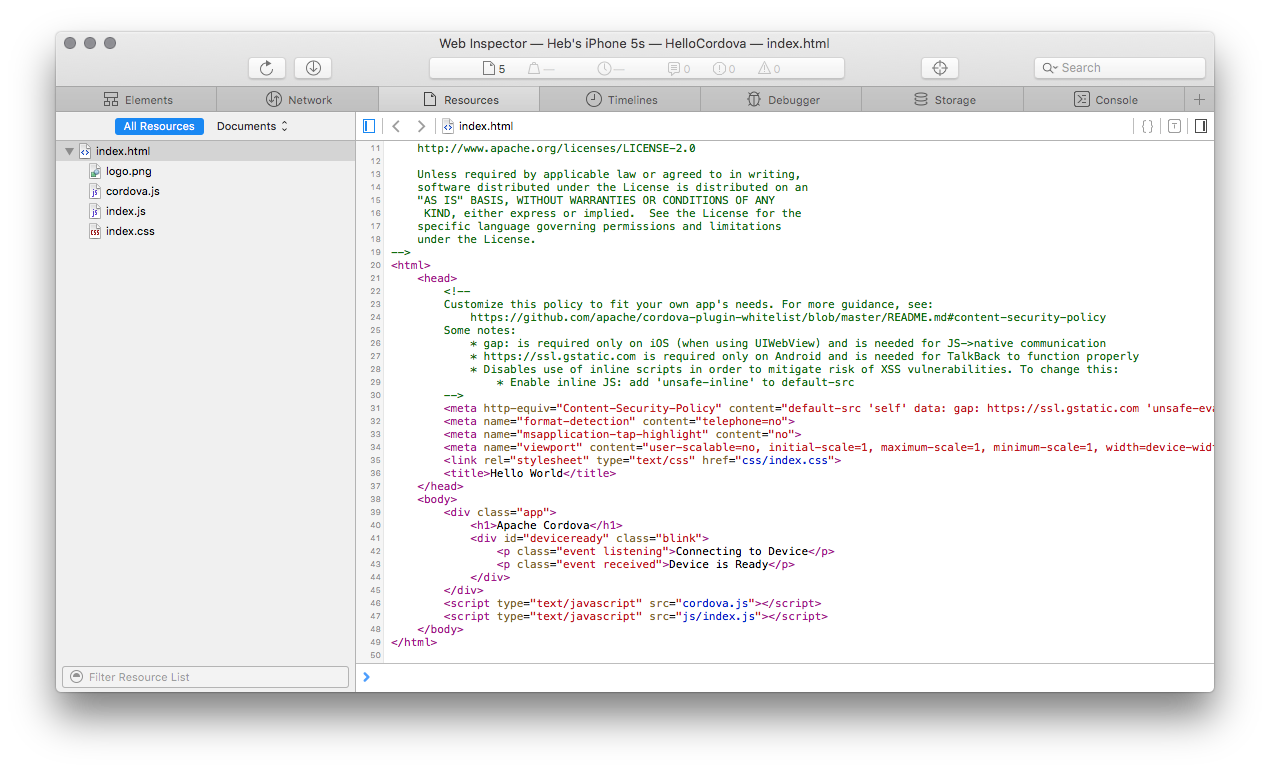This screenshot has height=772, width=1270.
Task: Go back in resource history
Action: pos(396,126)
